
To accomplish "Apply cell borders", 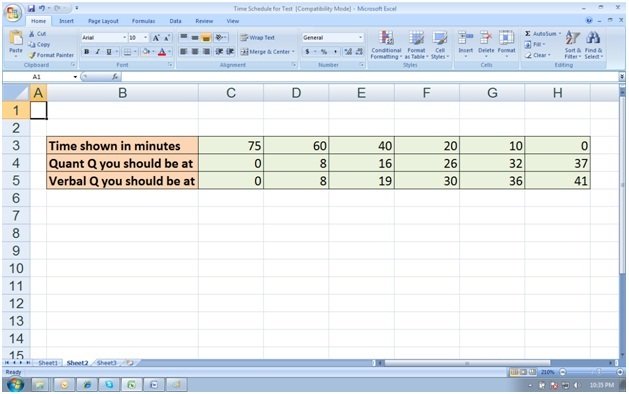I will pyautogui.click(x=127, y=52).
